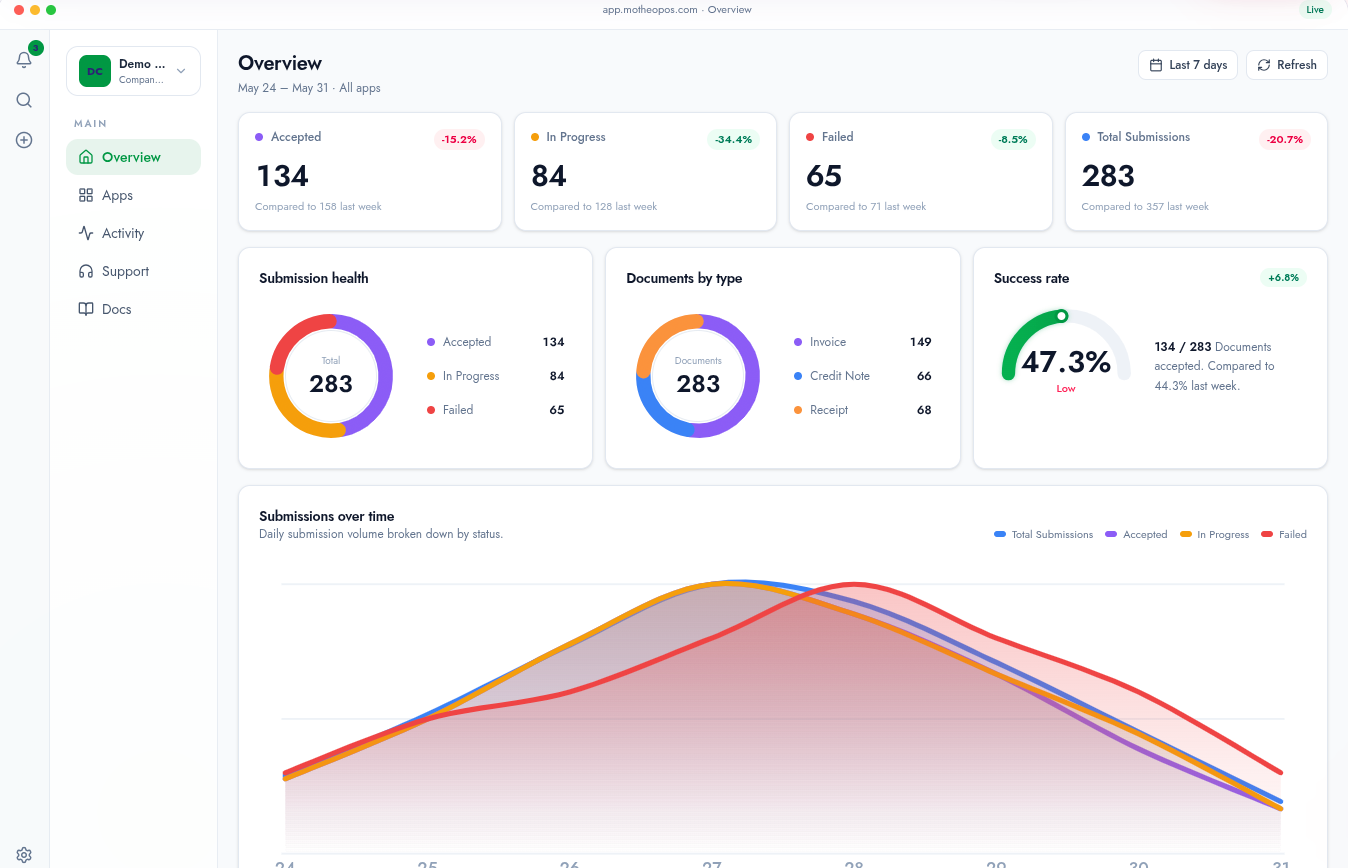Viewport: 1348px width, 868px height.
Task: Click the Invoice count 149
Action: (x=921, y=342)
